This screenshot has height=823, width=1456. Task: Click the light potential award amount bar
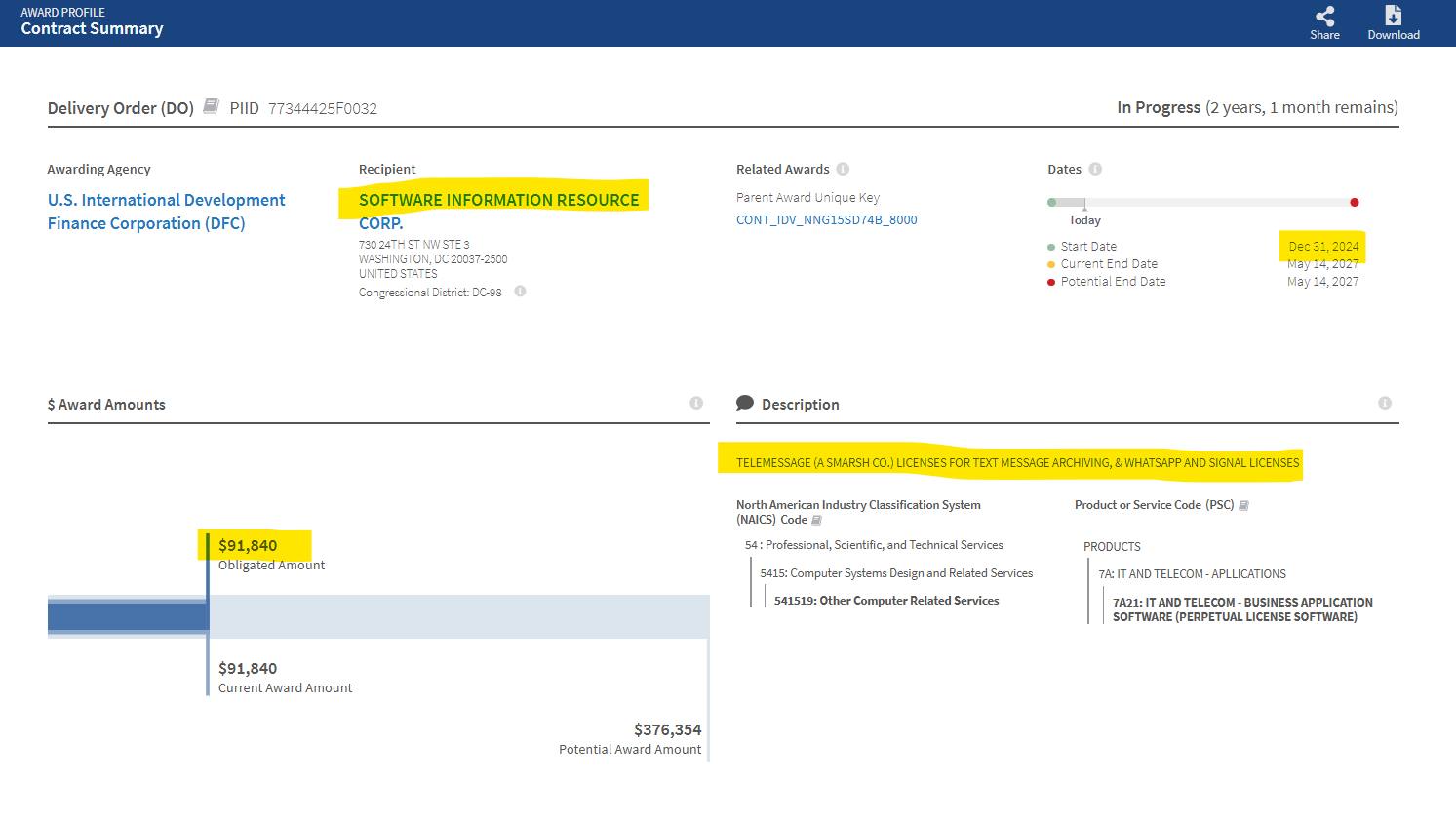(458, 616)
